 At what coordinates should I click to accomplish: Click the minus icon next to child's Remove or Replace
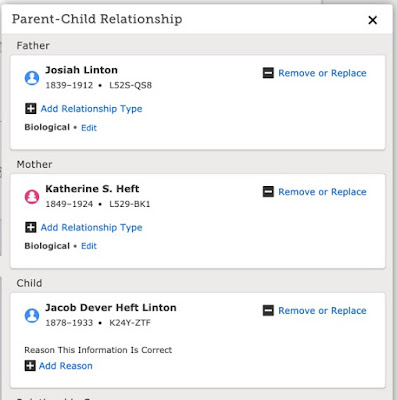click(x=268, y=310)
